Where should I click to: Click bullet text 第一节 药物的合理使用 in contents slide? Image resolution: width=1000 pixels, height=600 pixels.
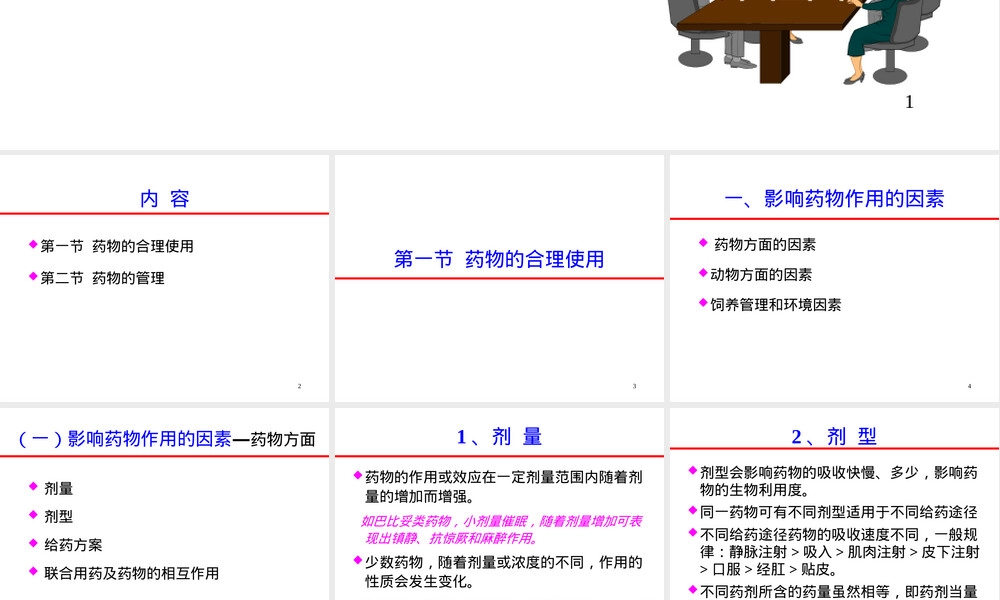pyautogui.click(x=117, y=246)
